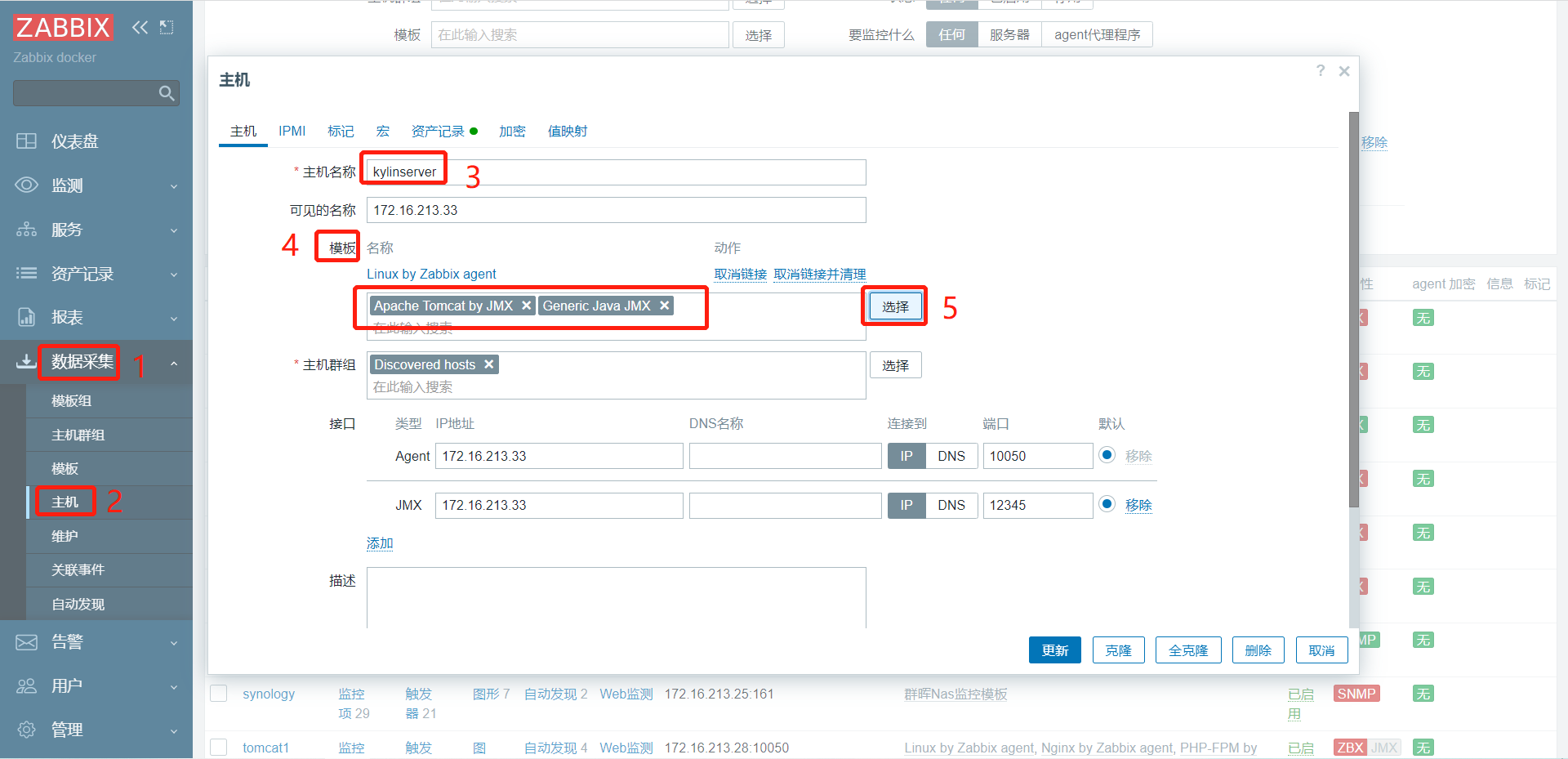This screenshot has height=759, width=1568.
Task: Switch to the 宏 tab
Action: click(382, 131)
